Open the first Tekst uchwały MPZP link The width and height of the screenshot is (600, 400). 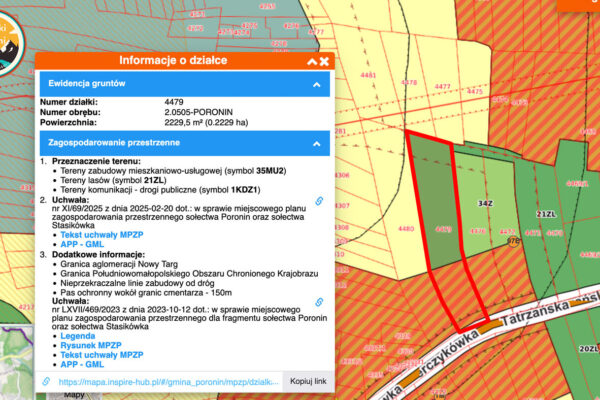(102, 235)
